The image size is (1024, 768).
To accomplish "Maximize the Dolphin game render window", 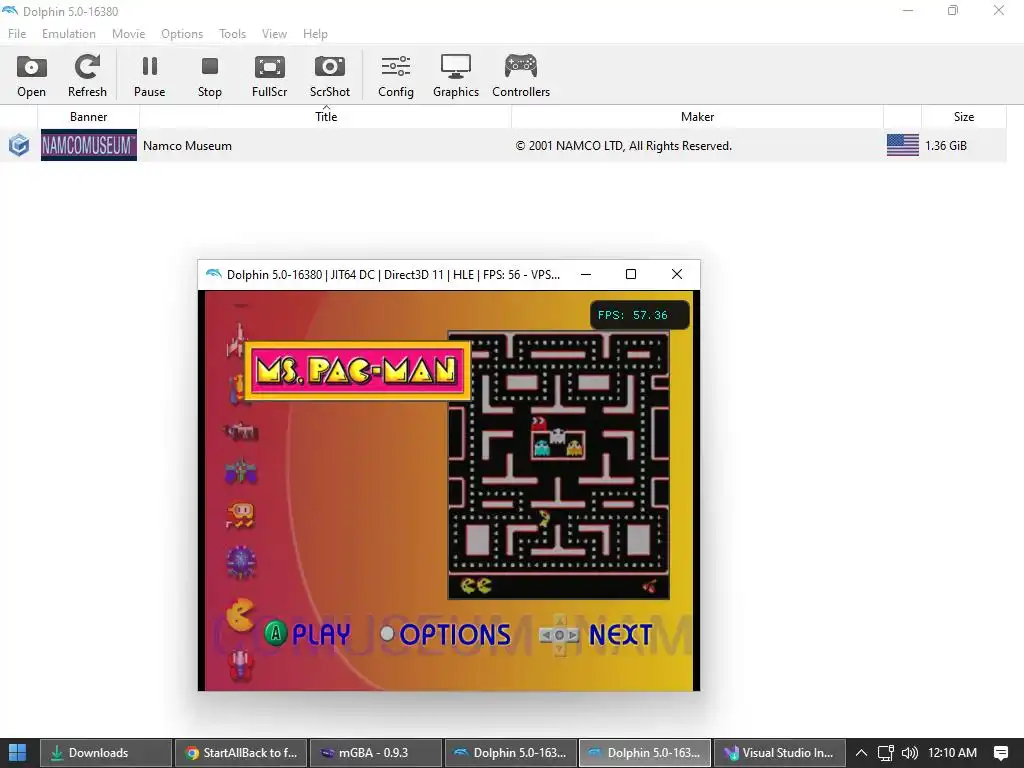I will point(631,274).
